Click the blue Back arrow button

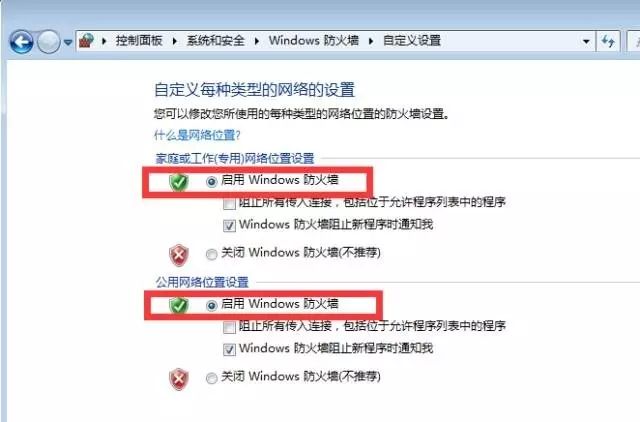pos(21,42)
